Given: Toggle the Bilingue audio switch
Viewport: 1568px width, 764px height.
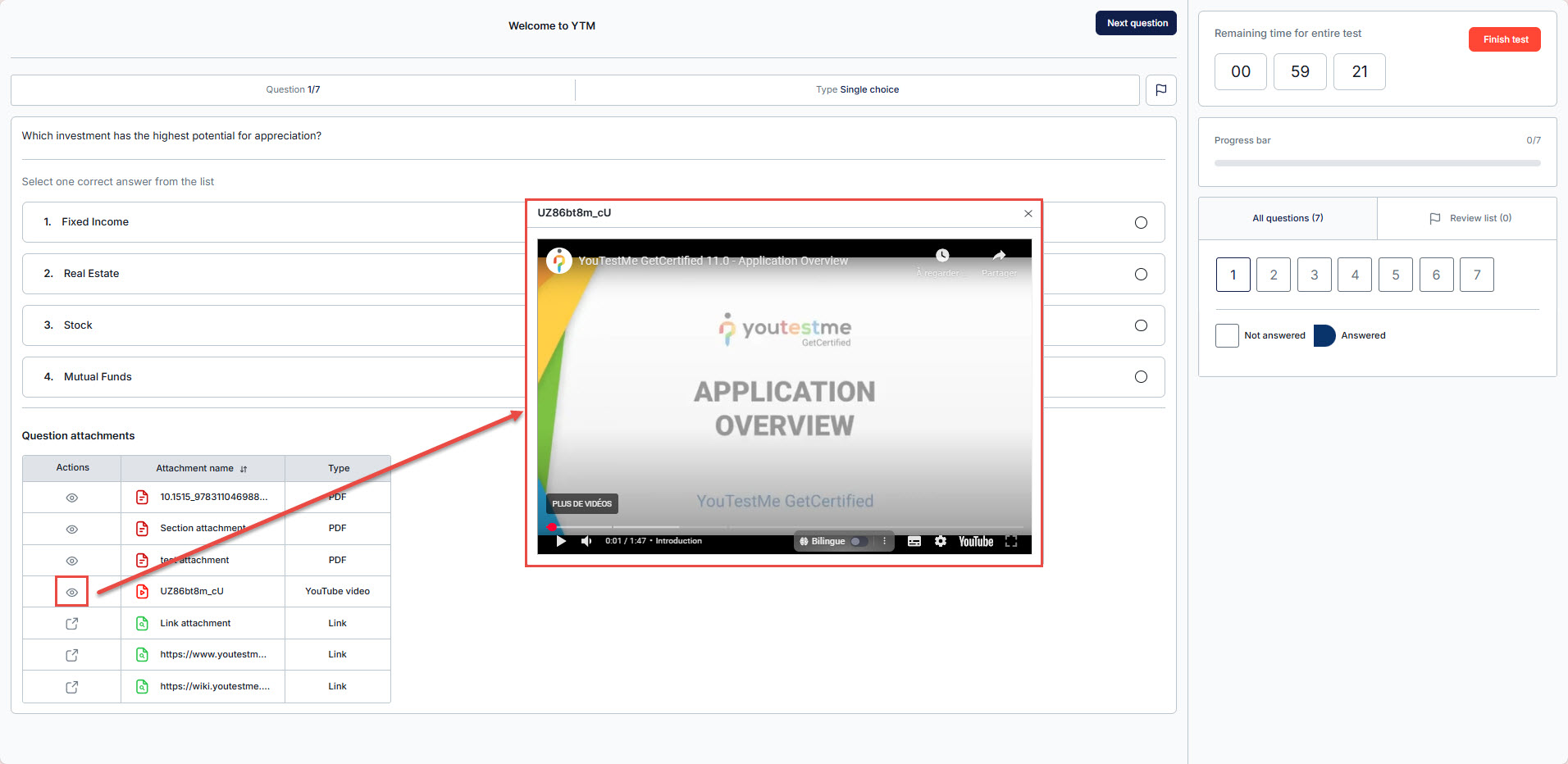Looking at the screenshot, I should (858, 541).
